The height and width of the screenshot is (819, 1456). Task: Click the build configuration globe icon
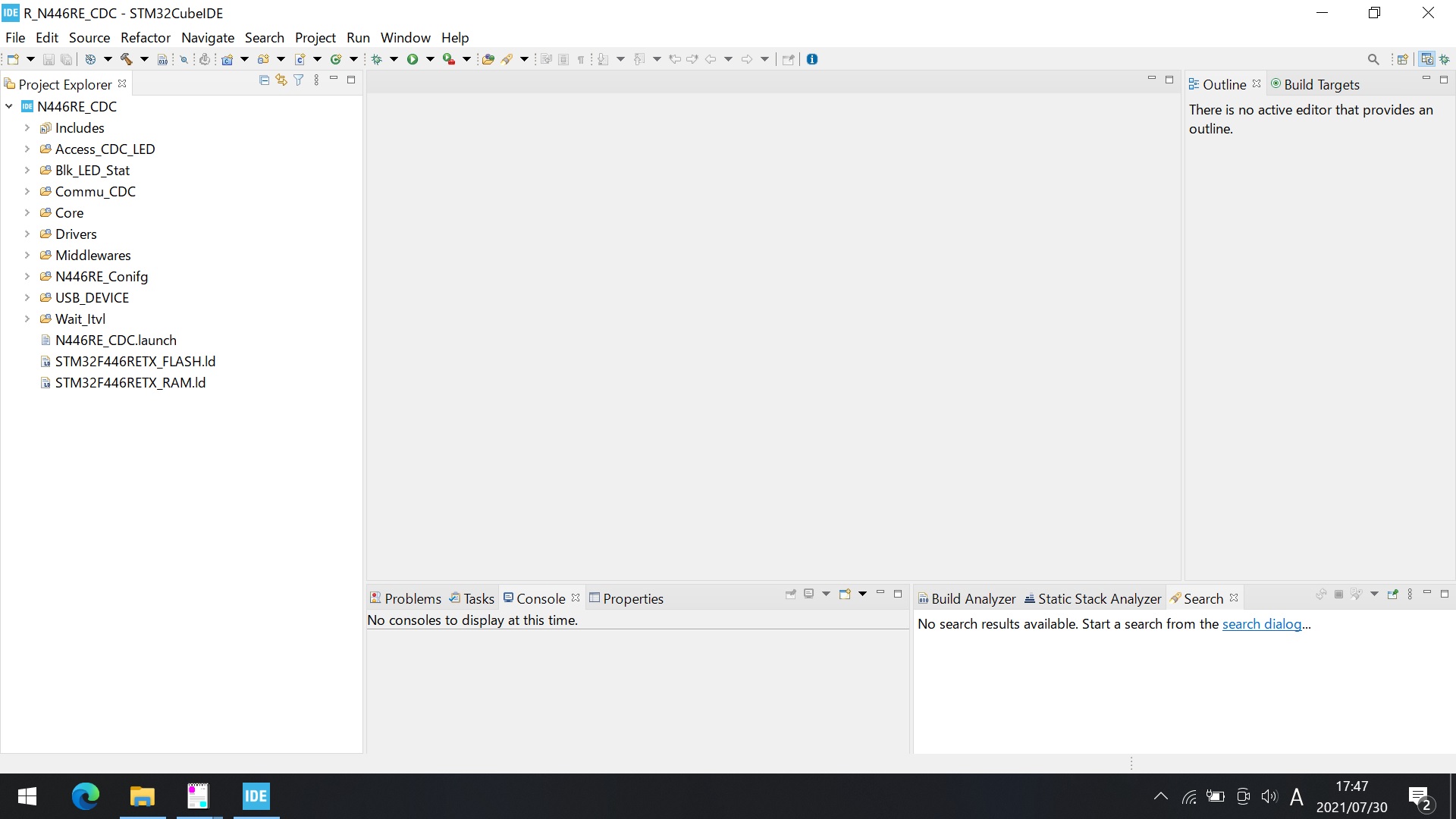tap(89, 59)
